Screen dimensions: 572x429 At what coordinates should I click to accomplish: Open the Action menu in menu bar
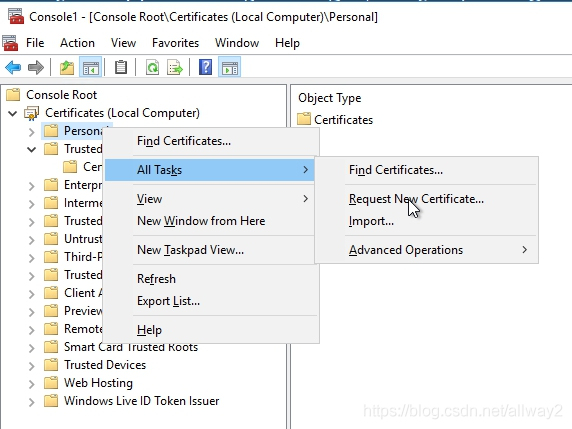[77, 43]
